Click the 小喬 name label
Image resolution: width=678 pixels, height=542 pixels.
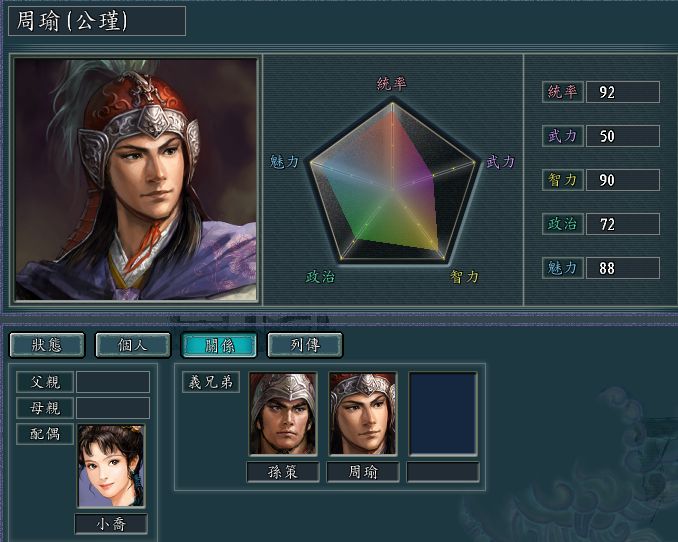(x=111, y=524)
